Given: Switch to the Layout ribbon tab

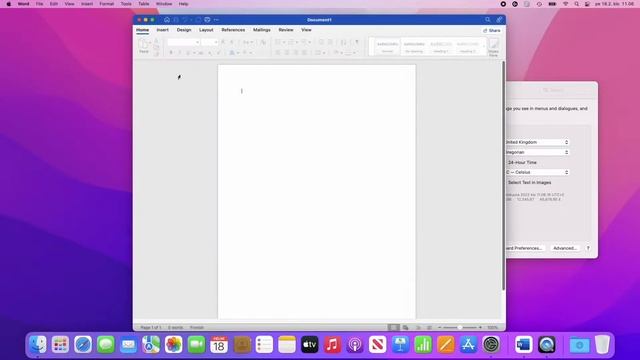Looking at the screenshot, I should (x=206, y=30).
